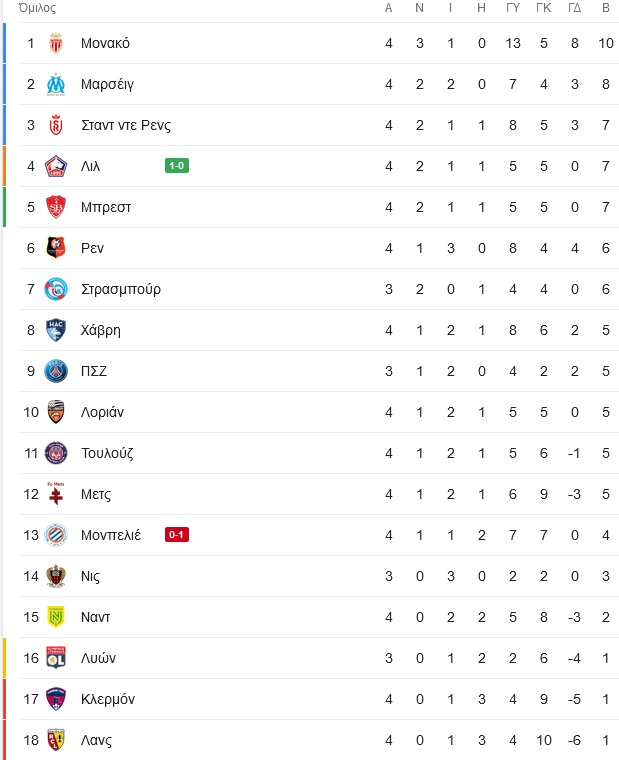Click the Stade de Reims crest
Viewport: 619px width, 760px height.
[x=56, y=125]
